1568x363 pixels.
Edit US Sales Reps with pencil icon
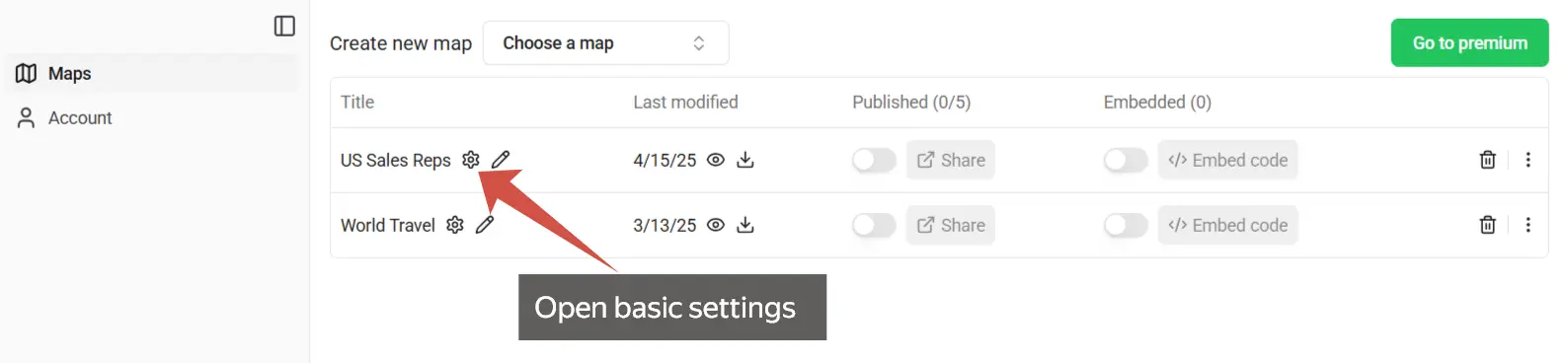point(501,160)
